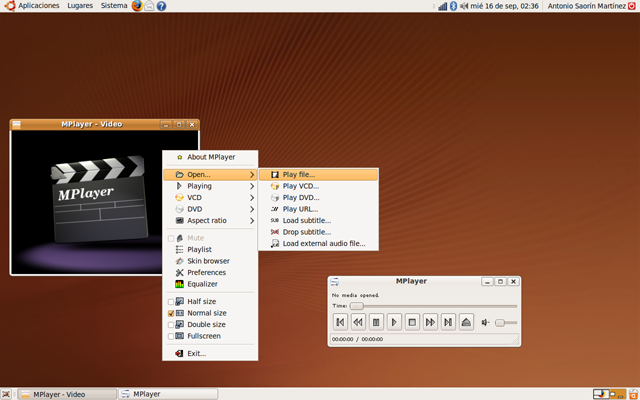Skip to next track button
Viewport: 640px width, 400px height.
(448, 322)
